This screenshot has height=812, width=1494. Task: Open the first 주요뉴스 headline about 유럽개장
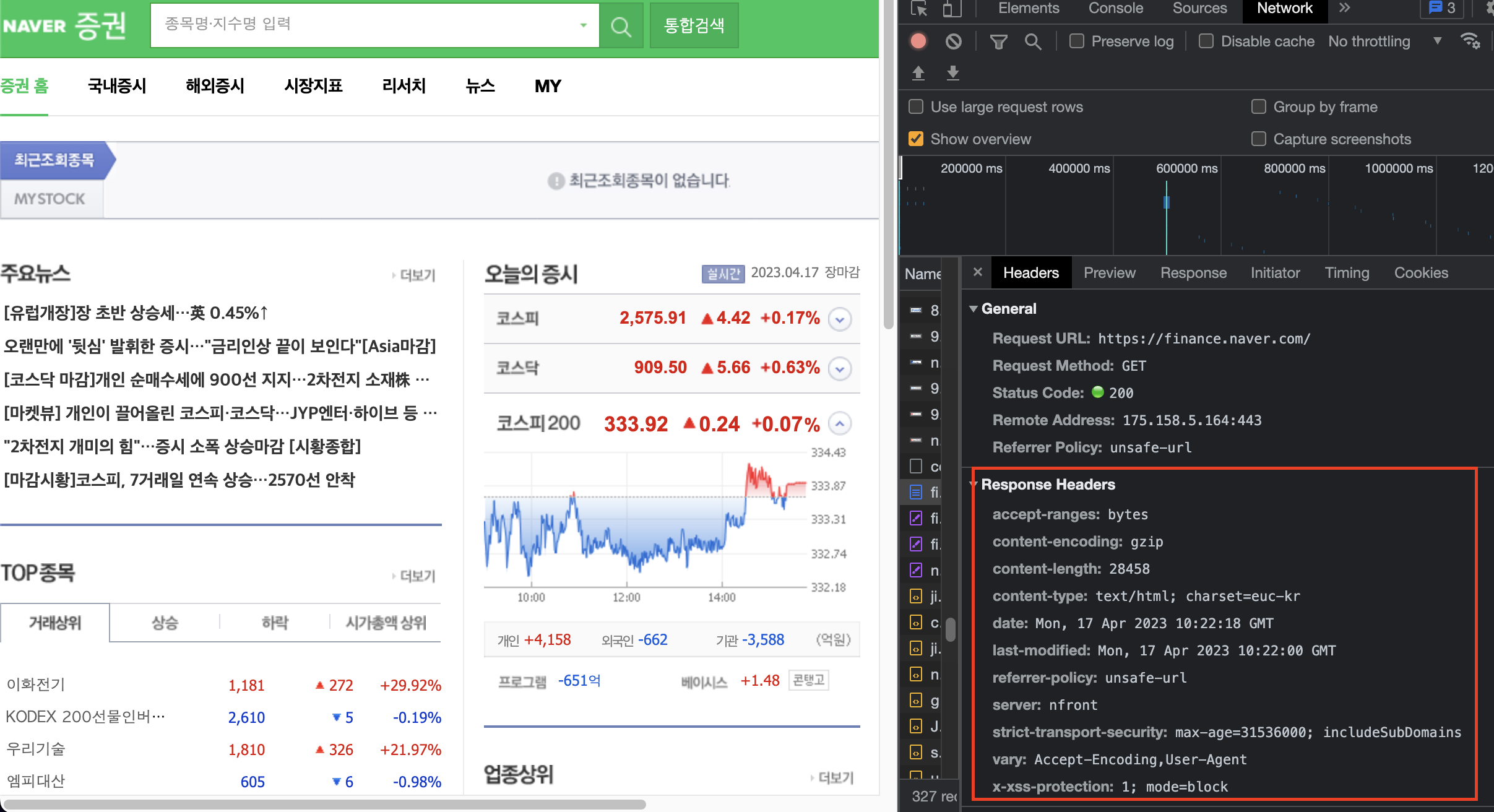click(136, 313)
